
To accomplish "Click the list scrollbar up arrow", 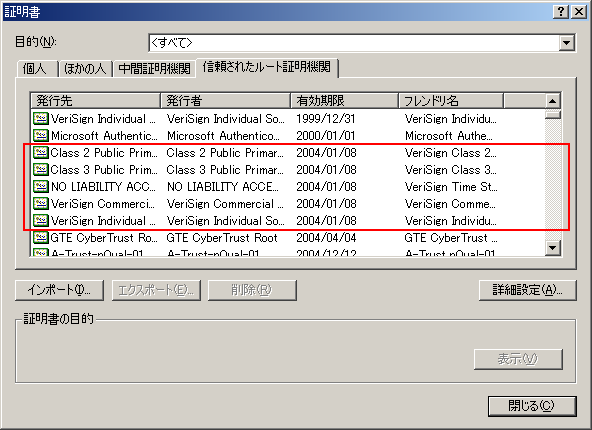I will coord(552,101).
